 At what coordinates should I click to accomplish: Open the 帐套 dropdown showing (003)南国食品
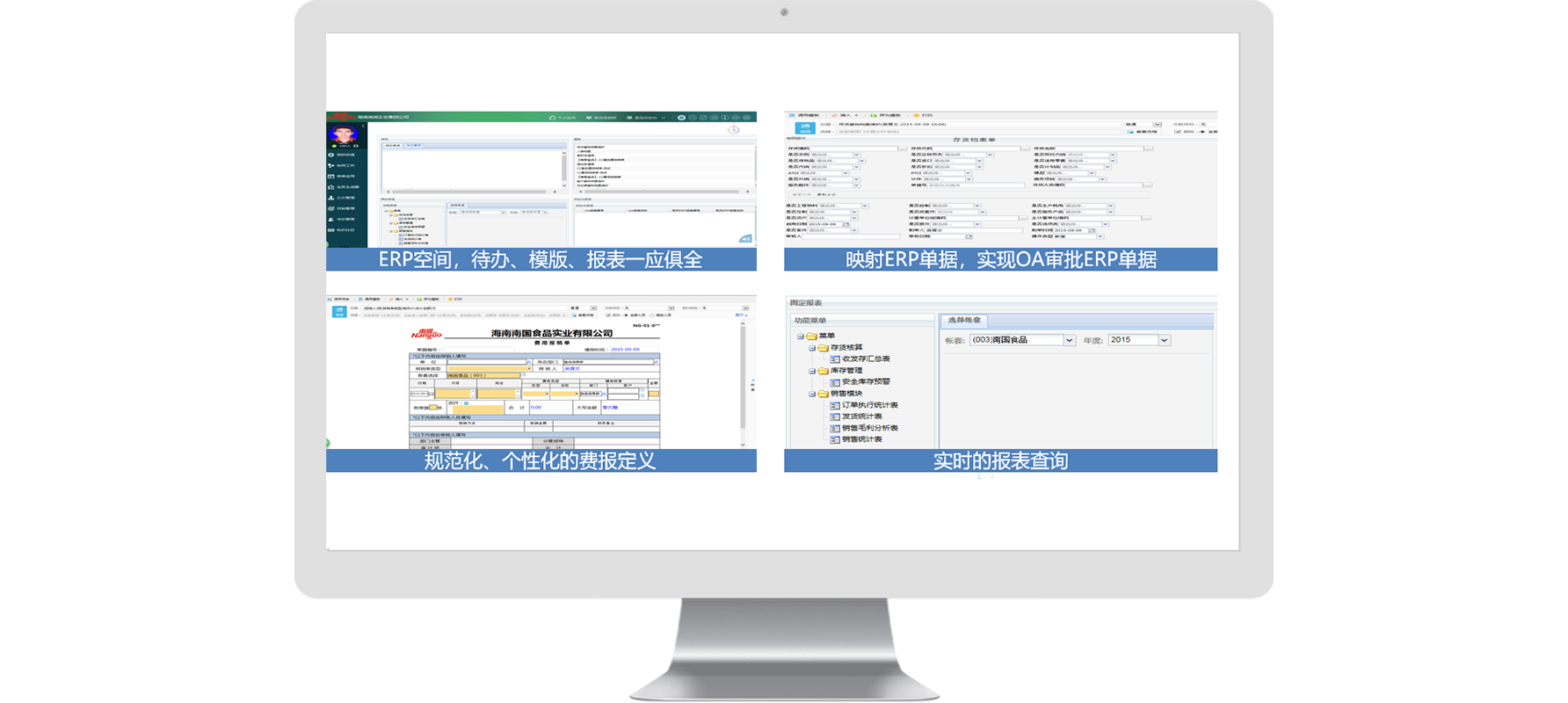pyautogui.click(x=1069, y=340)
